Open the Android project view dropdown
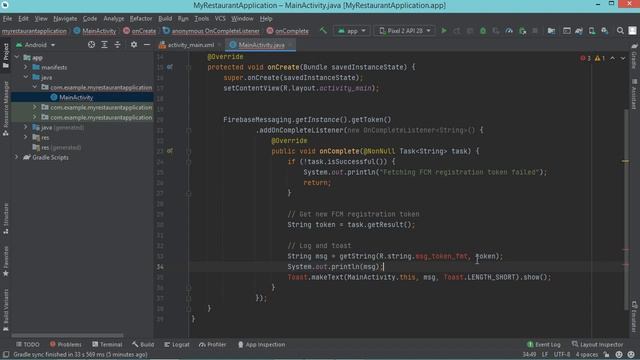Screen dimensions: 640x360 pyautogui.click(x=36, y=44)
